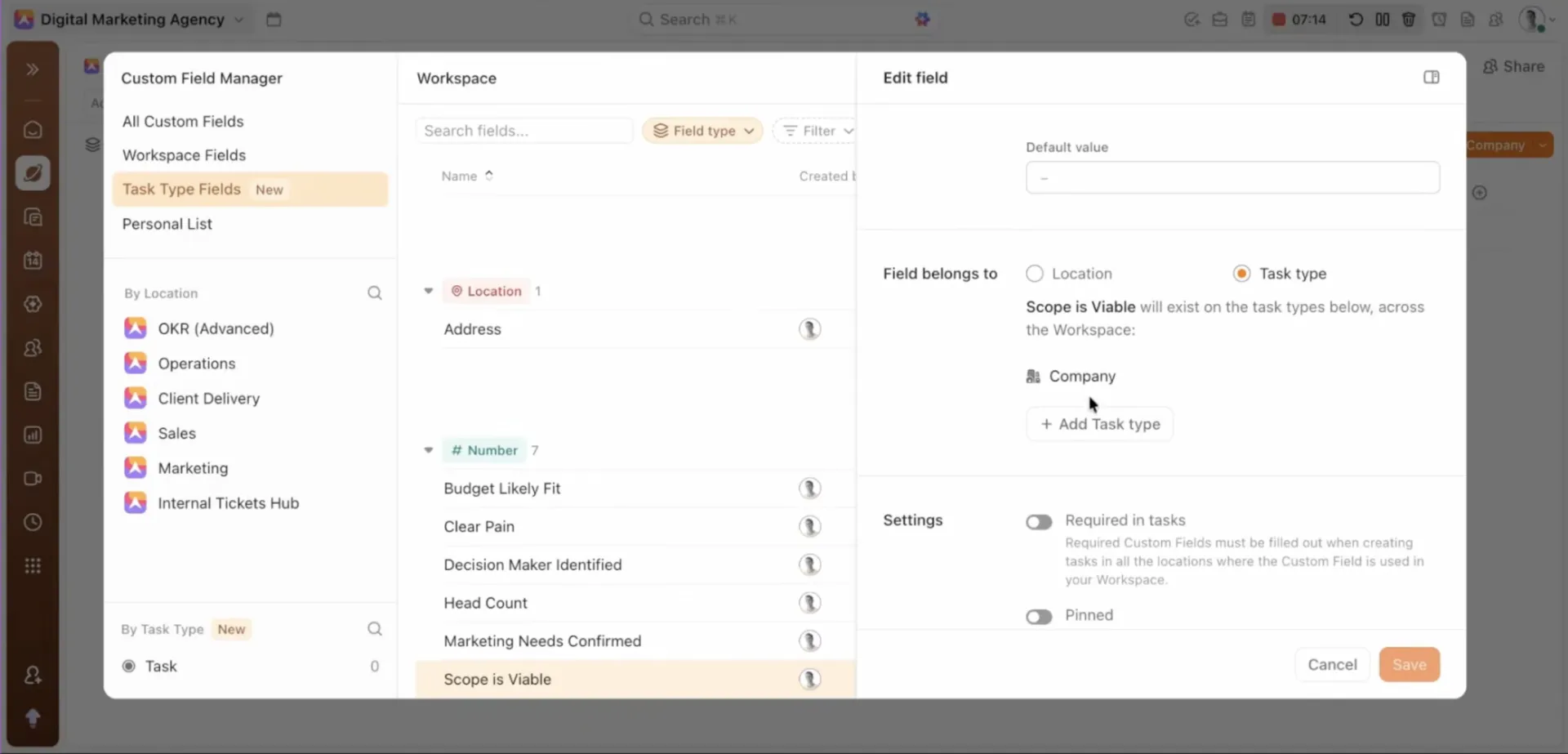Collapse the Number field group
The height and width of the screenshot is (754, 1568).
pyautogui.click(x=428, y=450)
